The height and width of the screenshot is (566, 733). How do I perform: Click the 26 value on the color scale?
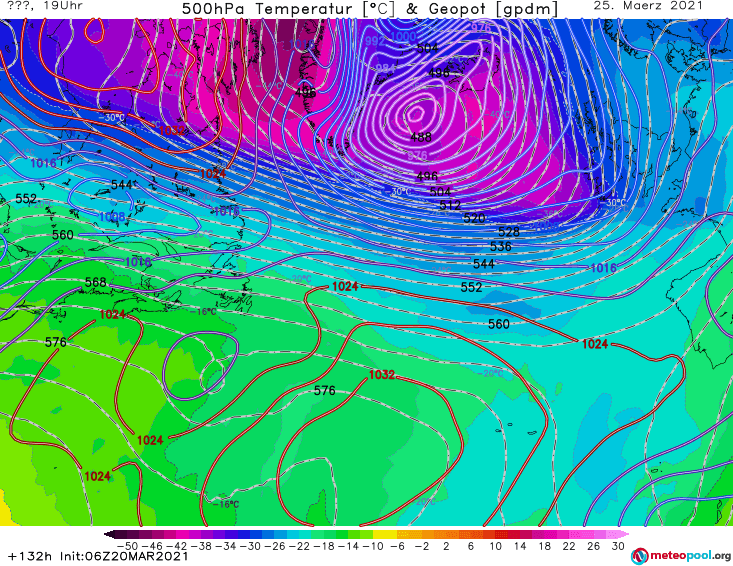coord(594,546)
